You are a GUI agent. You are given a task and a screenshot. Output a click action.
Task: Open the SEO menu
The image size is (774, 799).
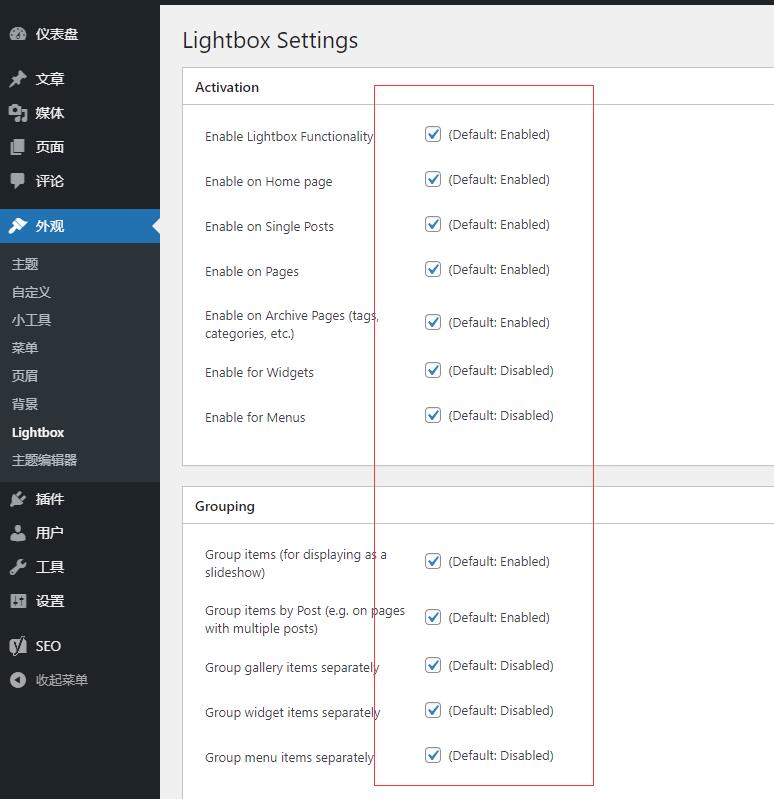point(80,646)
